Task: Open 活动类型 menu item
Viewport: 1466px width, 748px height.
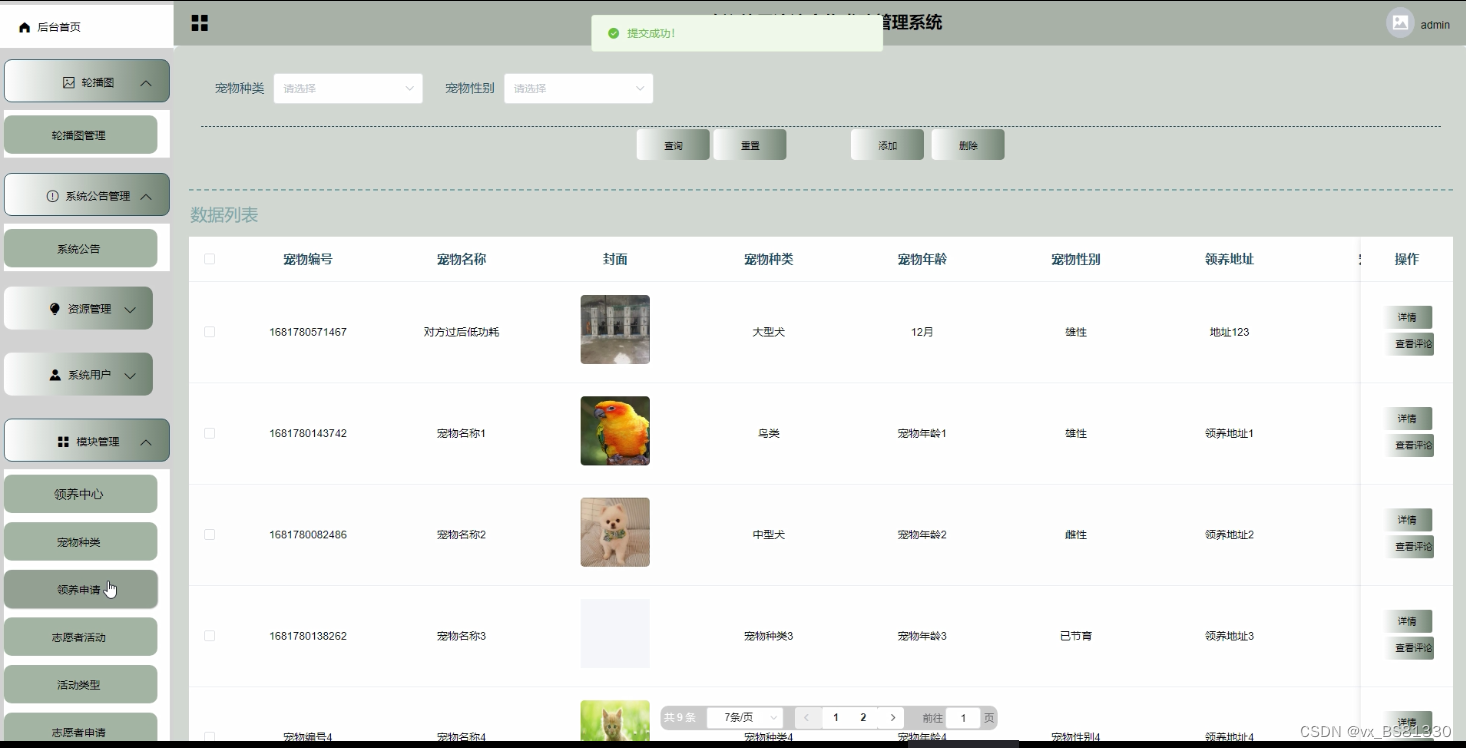Action: 80,685
